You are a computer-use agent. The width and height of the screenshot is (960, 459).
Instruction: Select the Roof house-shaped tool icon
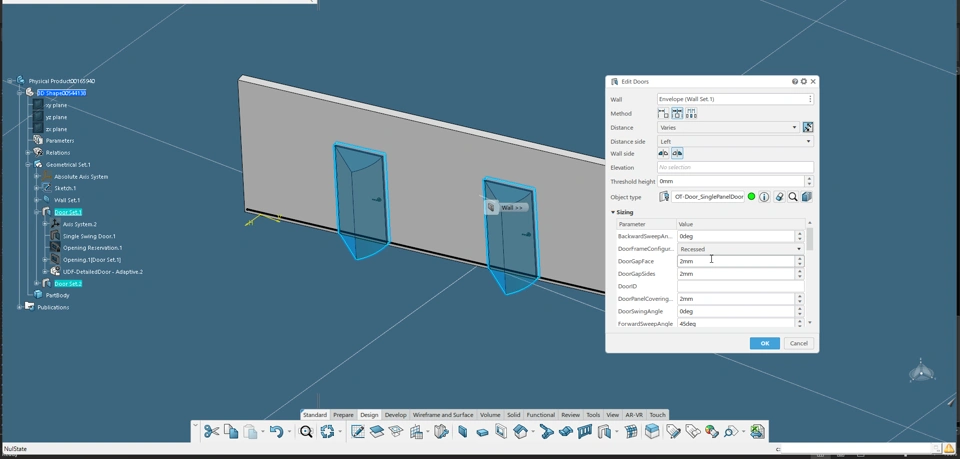(x=520, y=432)
